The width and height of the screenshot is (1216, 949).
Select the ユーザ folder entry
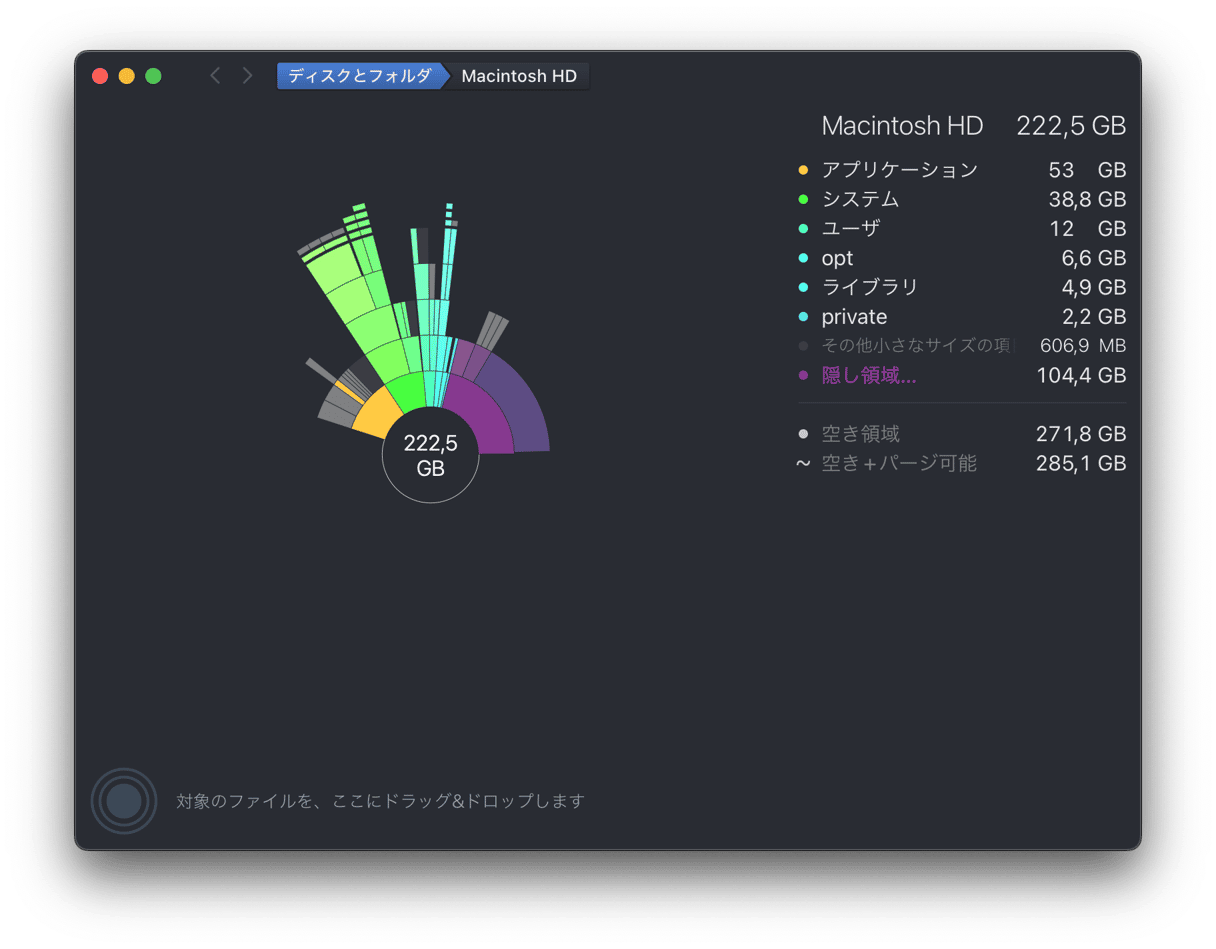coord(850,229)
